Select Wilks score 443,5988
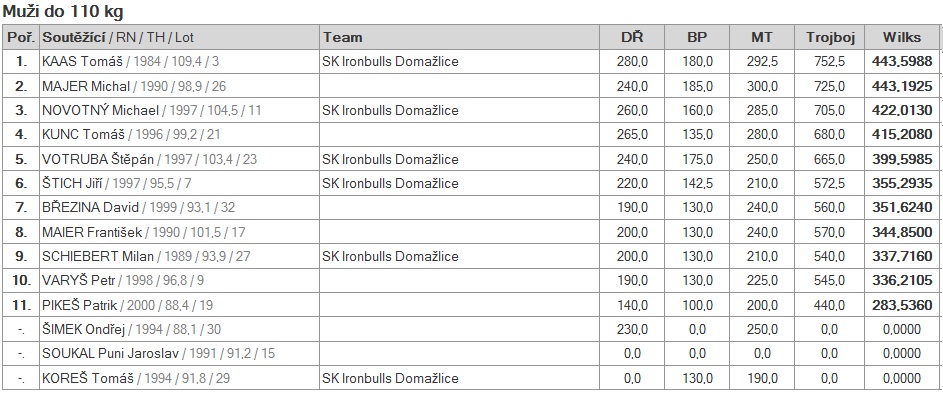Screen dimensions: 943x395 point(902,61)
